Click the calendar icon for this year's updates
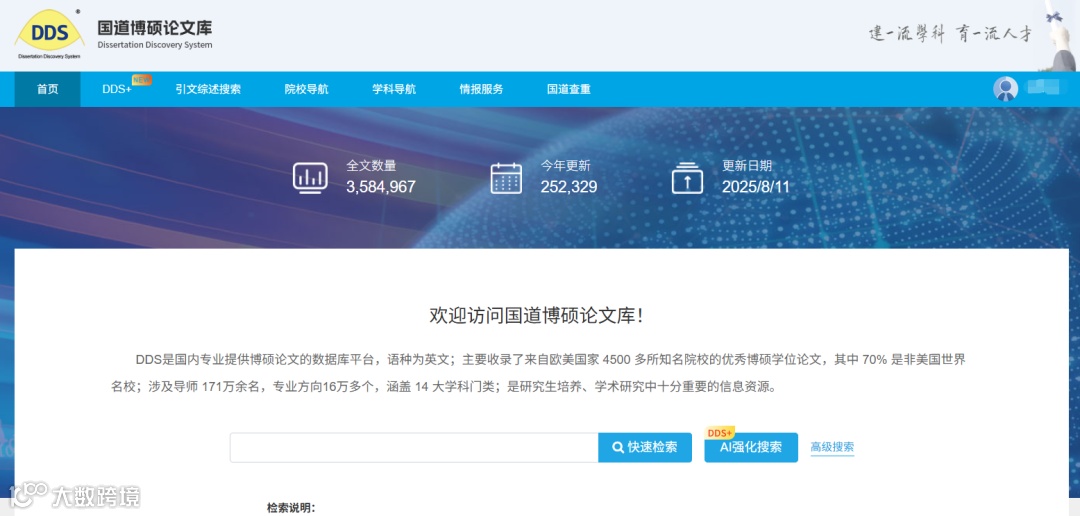1080x516 pixels. (x=506, y=178)
